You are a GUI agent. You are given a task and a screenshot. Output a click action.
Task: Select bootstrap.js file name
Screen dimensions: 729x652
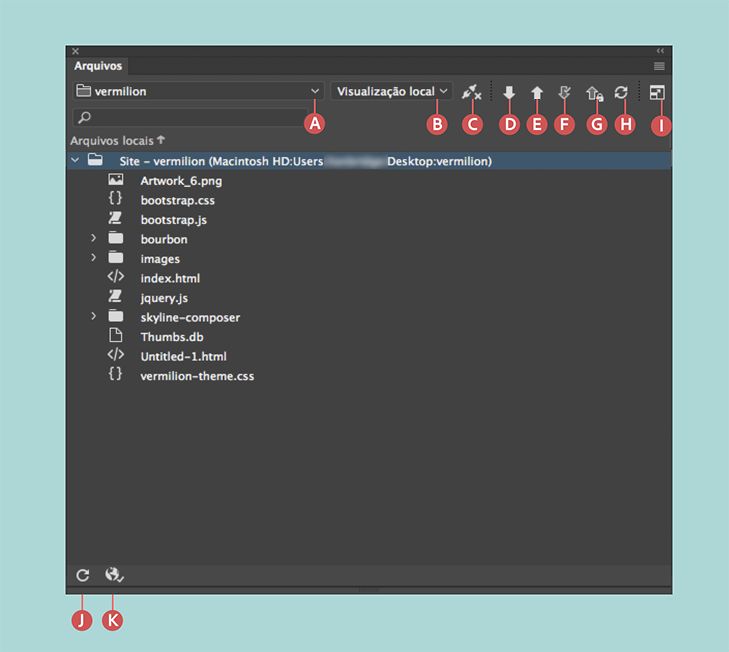tap(174, 220)
